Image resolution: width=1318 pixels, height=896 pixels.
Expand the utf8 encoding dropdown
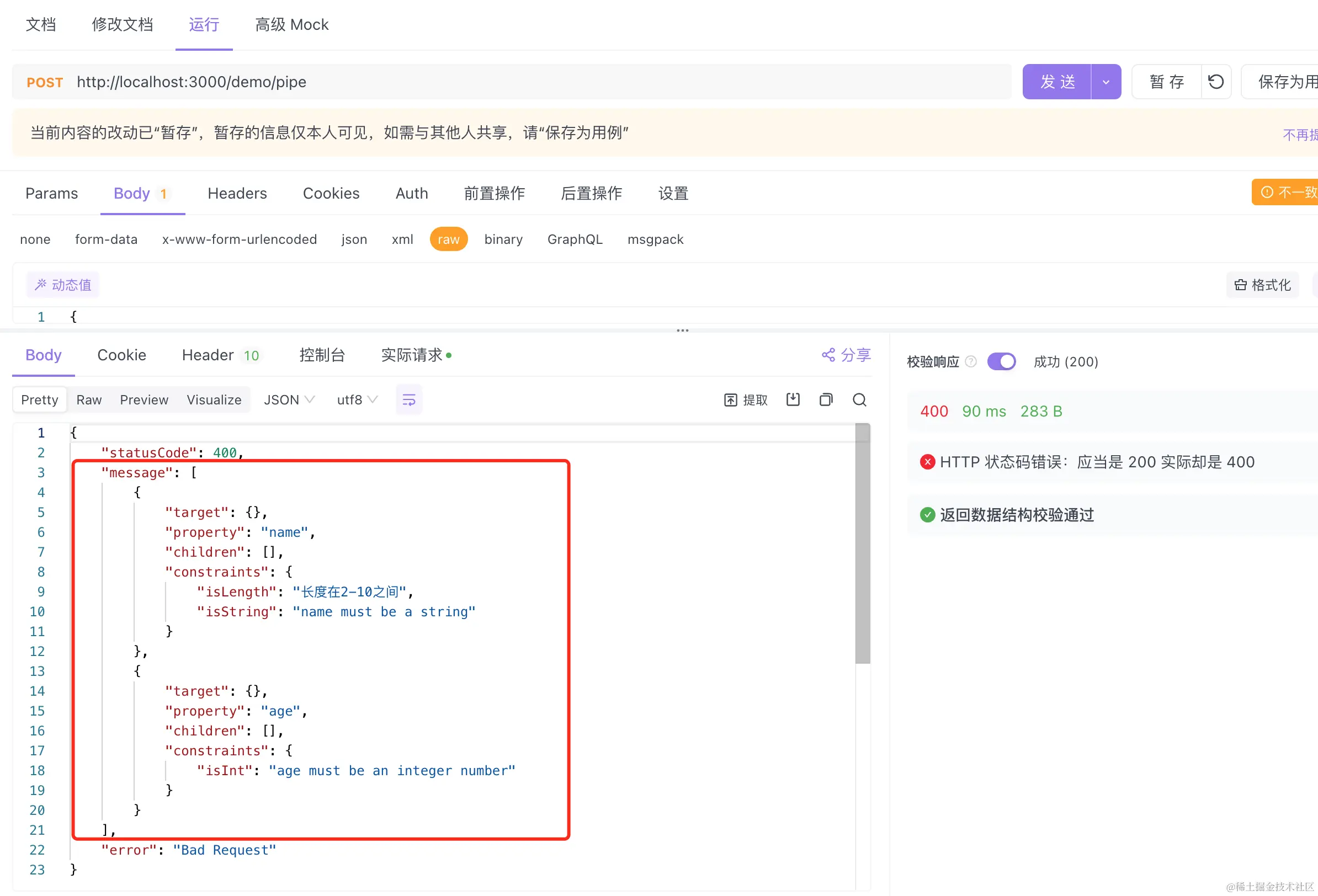[x=357, y=400]
